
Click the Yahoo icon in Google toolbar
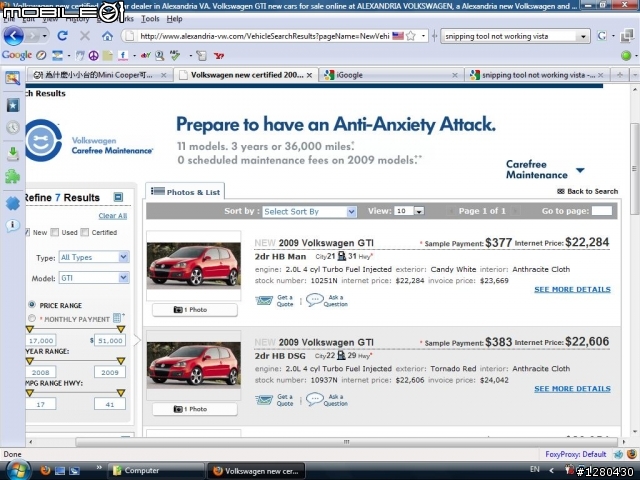click(x=219, y=56)
